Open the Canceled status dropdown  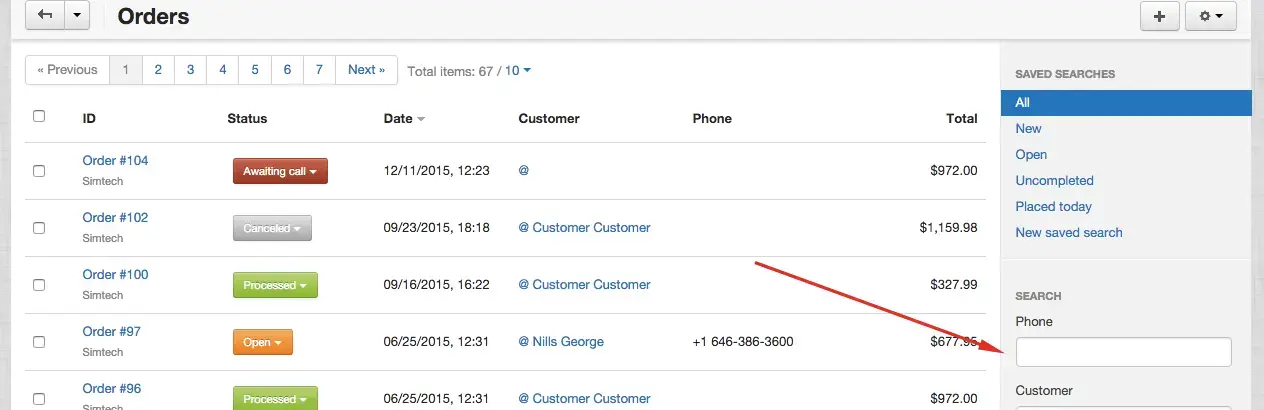coord(272,228)
